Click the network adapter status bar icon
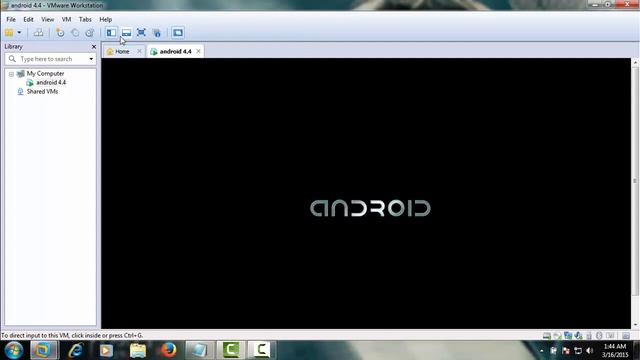 568,336
